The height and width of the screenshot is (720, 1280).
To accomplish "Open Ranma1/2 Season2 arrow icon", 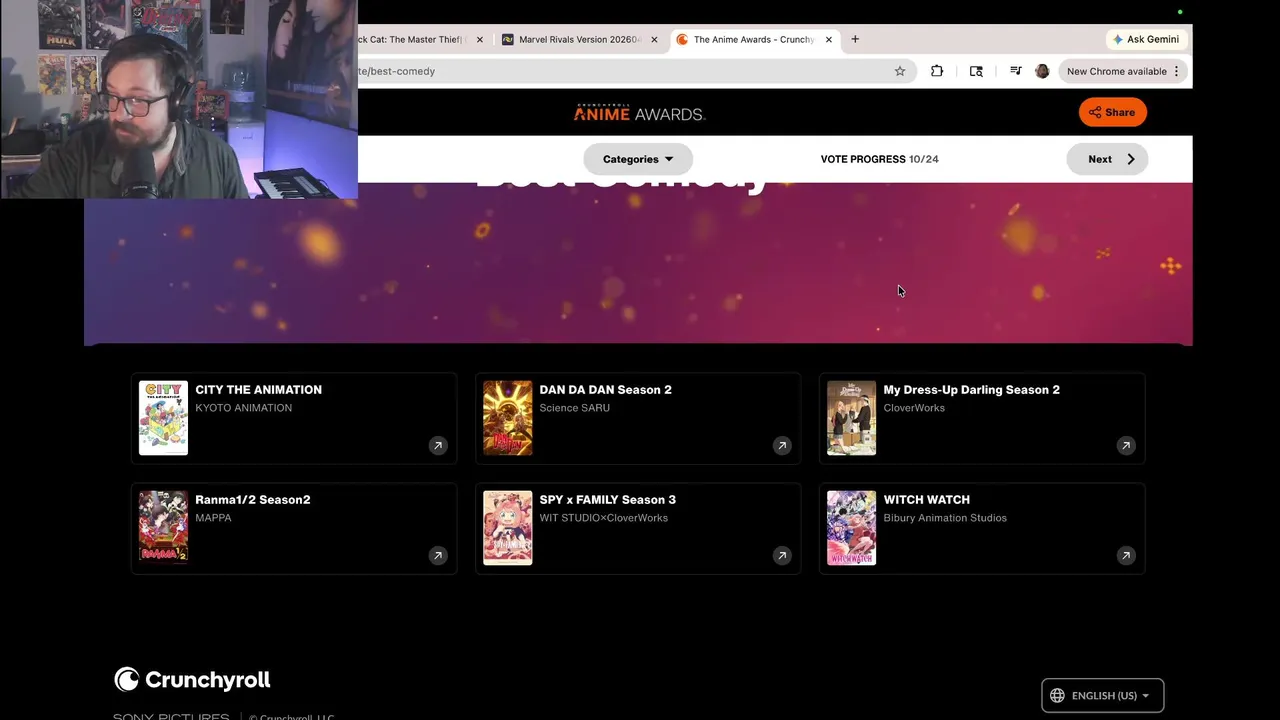I will [438, 556].
